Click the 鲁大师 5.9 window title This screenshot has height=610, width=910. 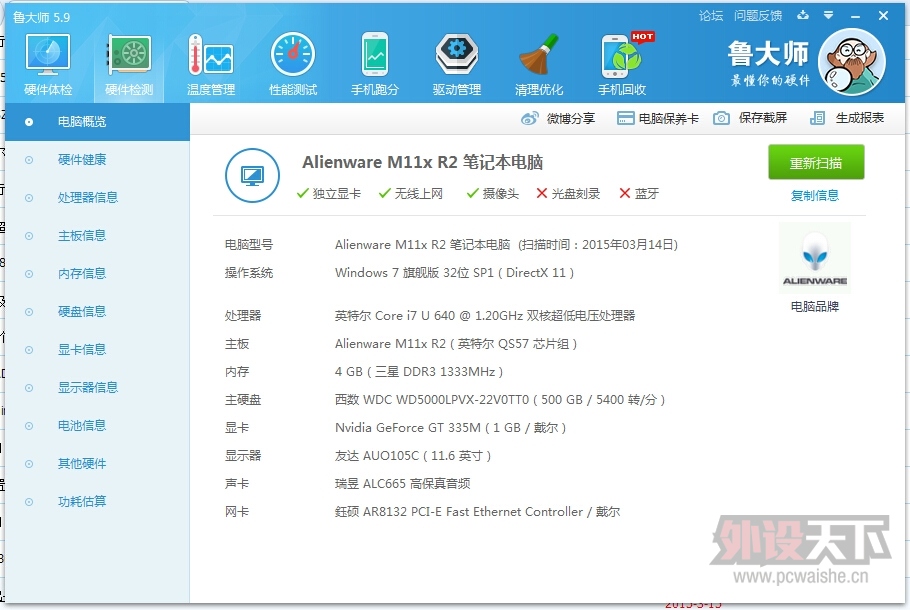[41, 17]
